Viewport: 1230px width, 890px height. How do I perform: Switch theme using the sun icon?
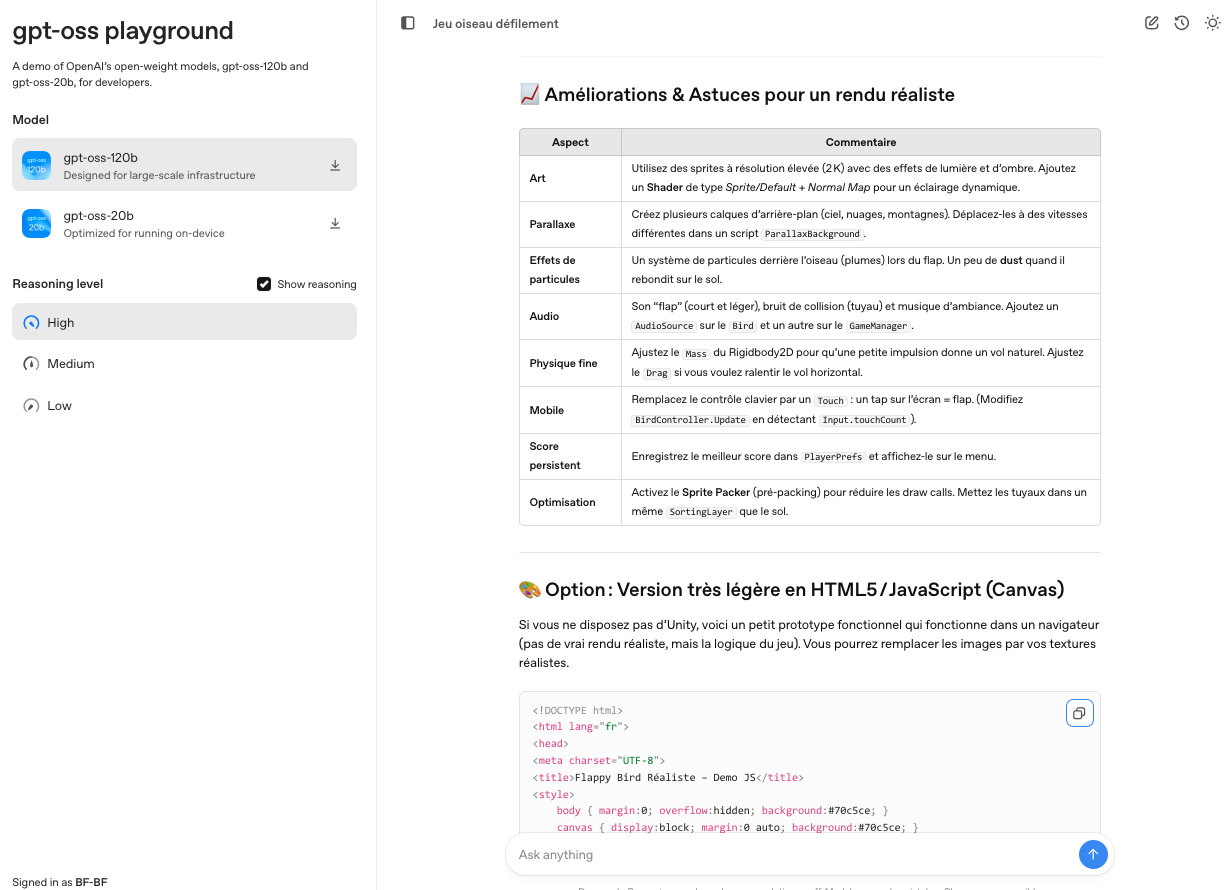1212,23
